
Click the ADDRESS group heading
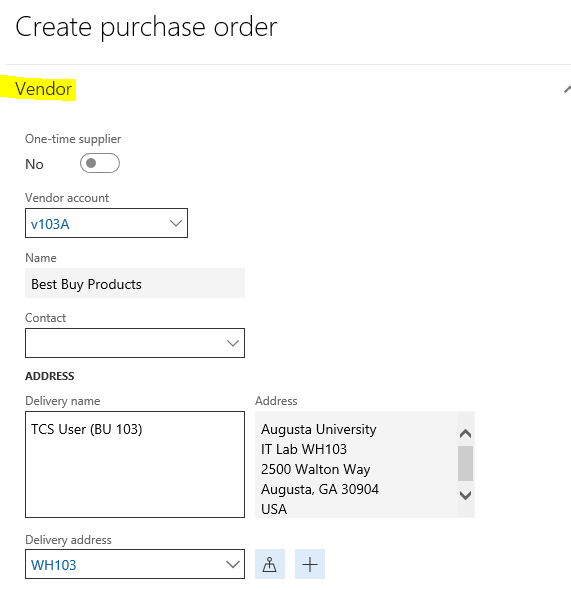click(x=50, y=376)
